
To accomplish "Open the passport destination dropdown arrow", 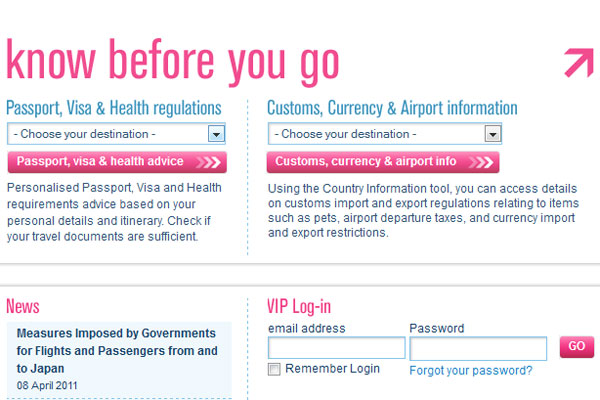I will tap(216, 134).
